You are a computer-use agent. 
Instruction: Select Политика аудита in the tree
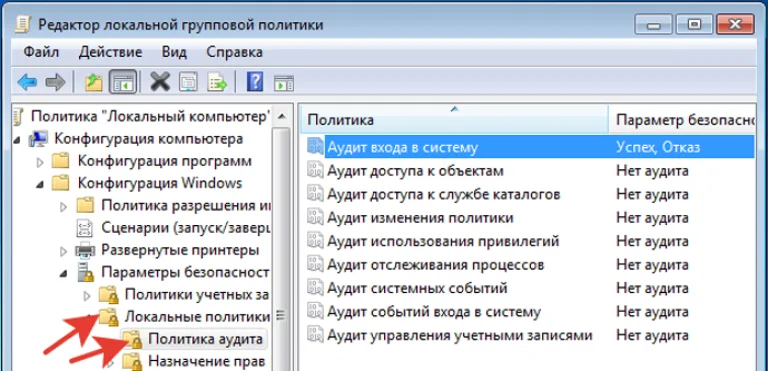205,339
